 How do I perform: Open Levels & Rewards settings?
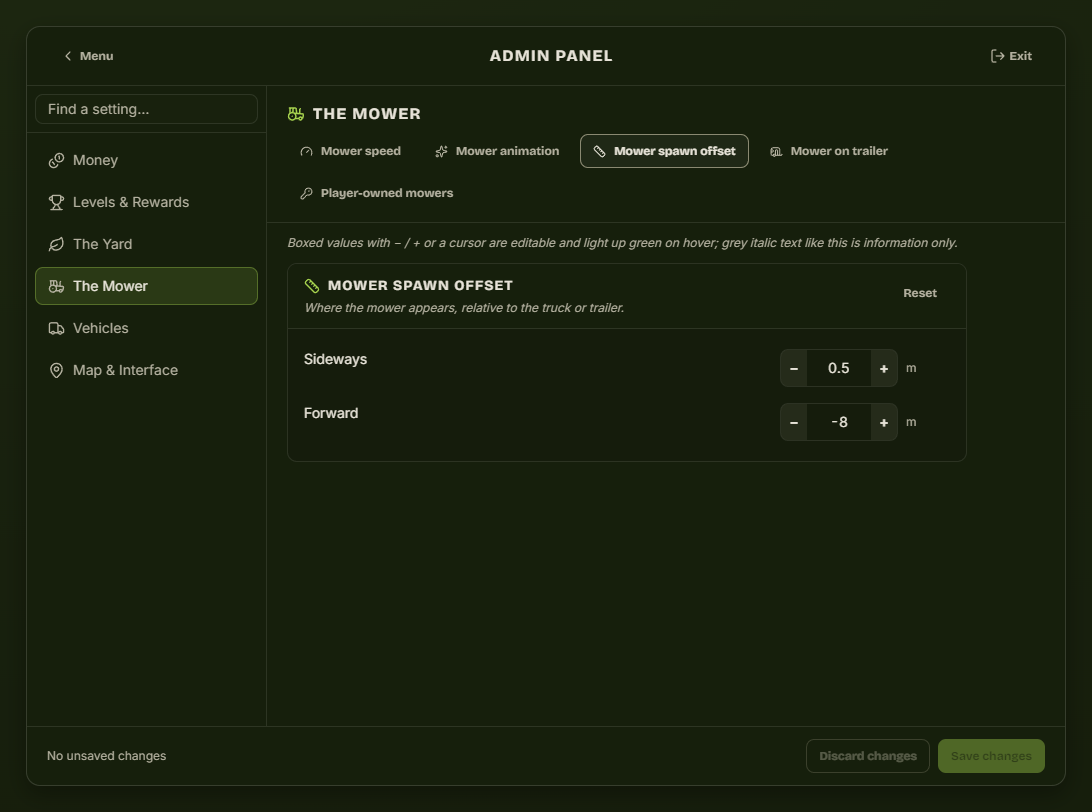[146, 202]
